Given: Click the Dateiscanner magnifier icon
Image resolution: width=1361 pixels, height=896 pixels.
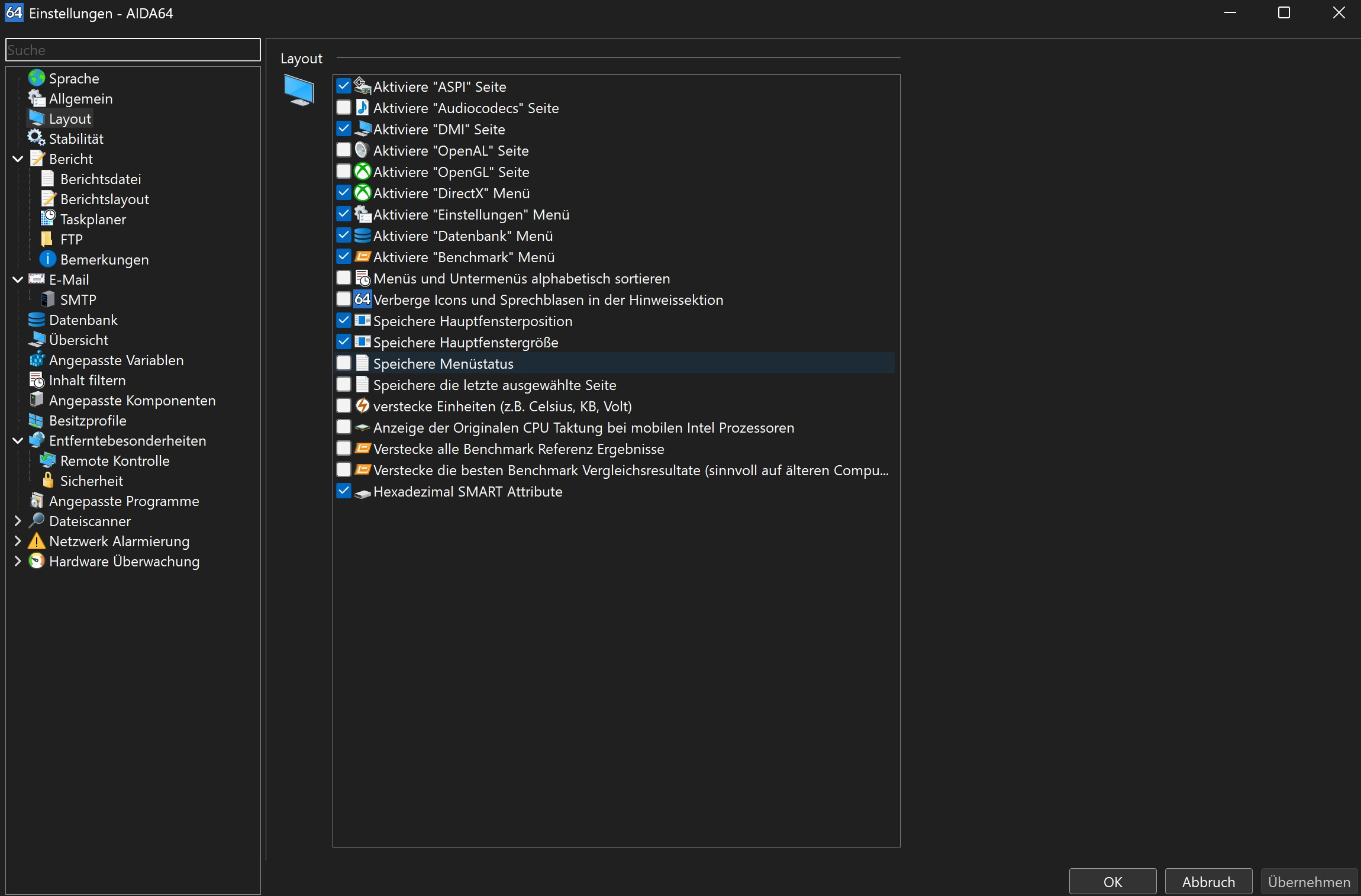Looking at the screenshot, I should pyautogui.click(x=37, y=521).
